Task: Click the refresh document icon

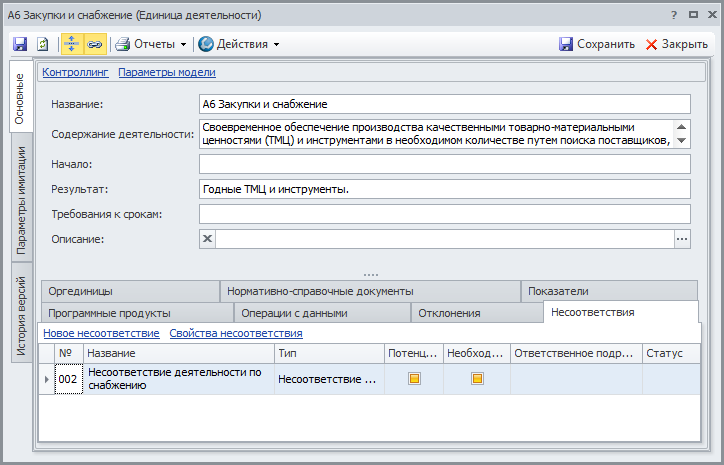Action: coord(43,44)
